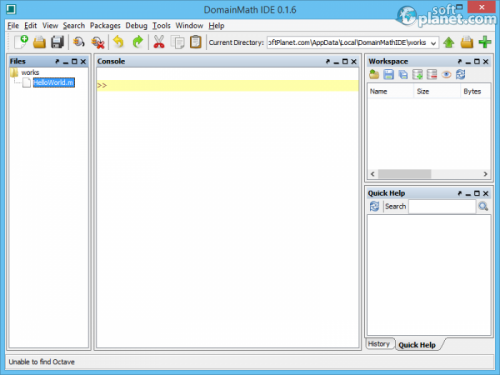Select HelloWorld.m in the Files tree

(53, 83)
